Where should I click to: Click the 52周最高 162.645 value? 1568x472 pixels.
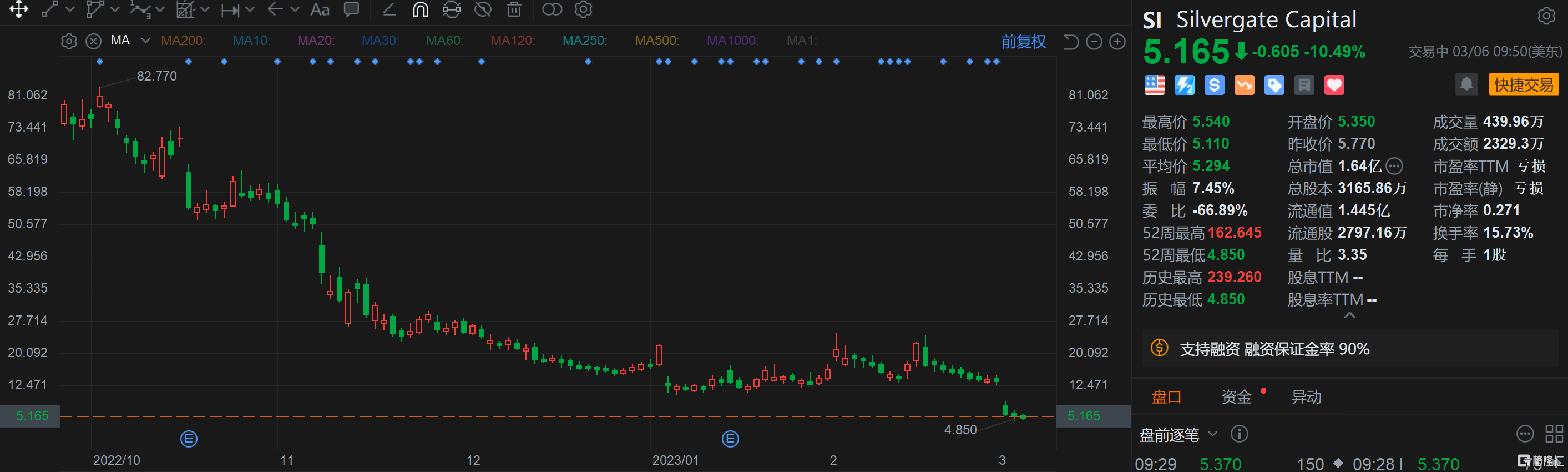(x=1235, y=233)
